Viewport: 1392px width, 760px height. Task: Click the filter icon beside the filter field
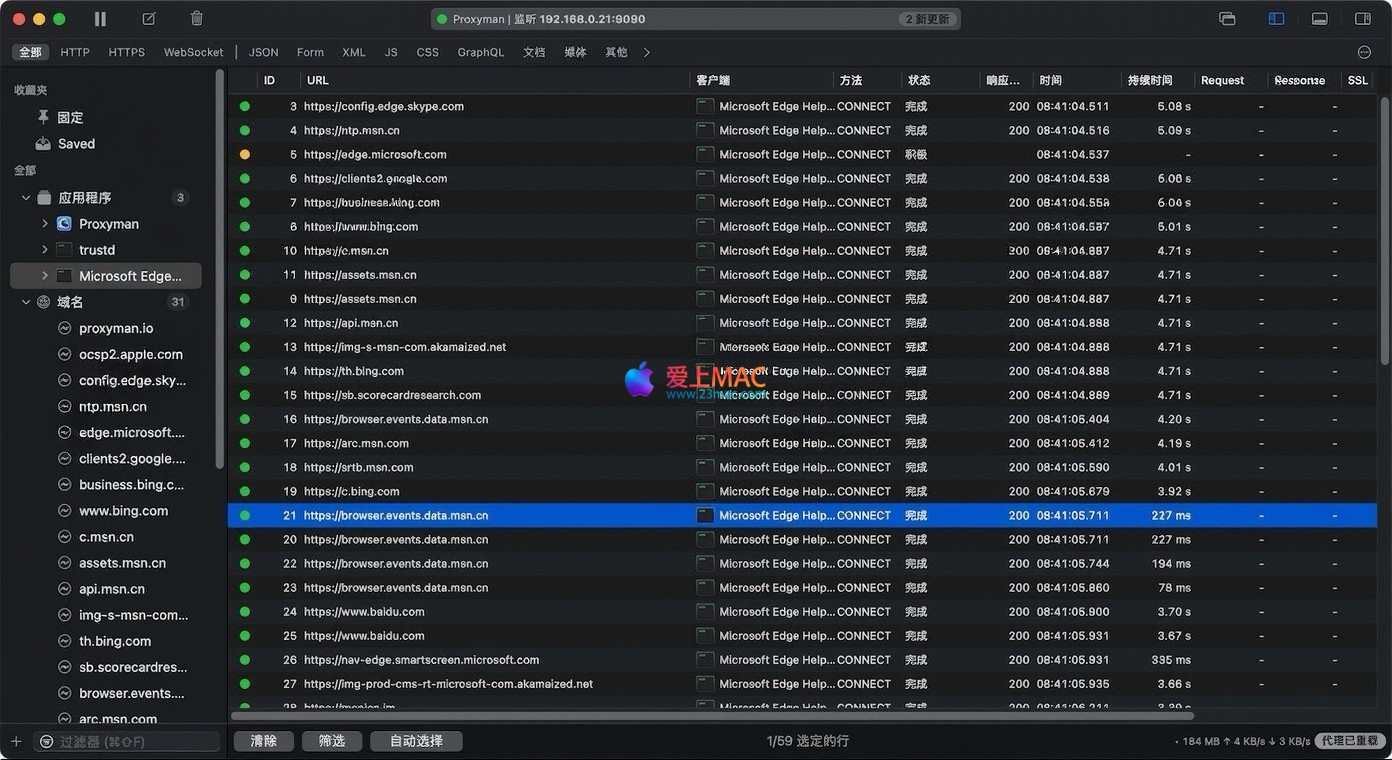point(46,742)
